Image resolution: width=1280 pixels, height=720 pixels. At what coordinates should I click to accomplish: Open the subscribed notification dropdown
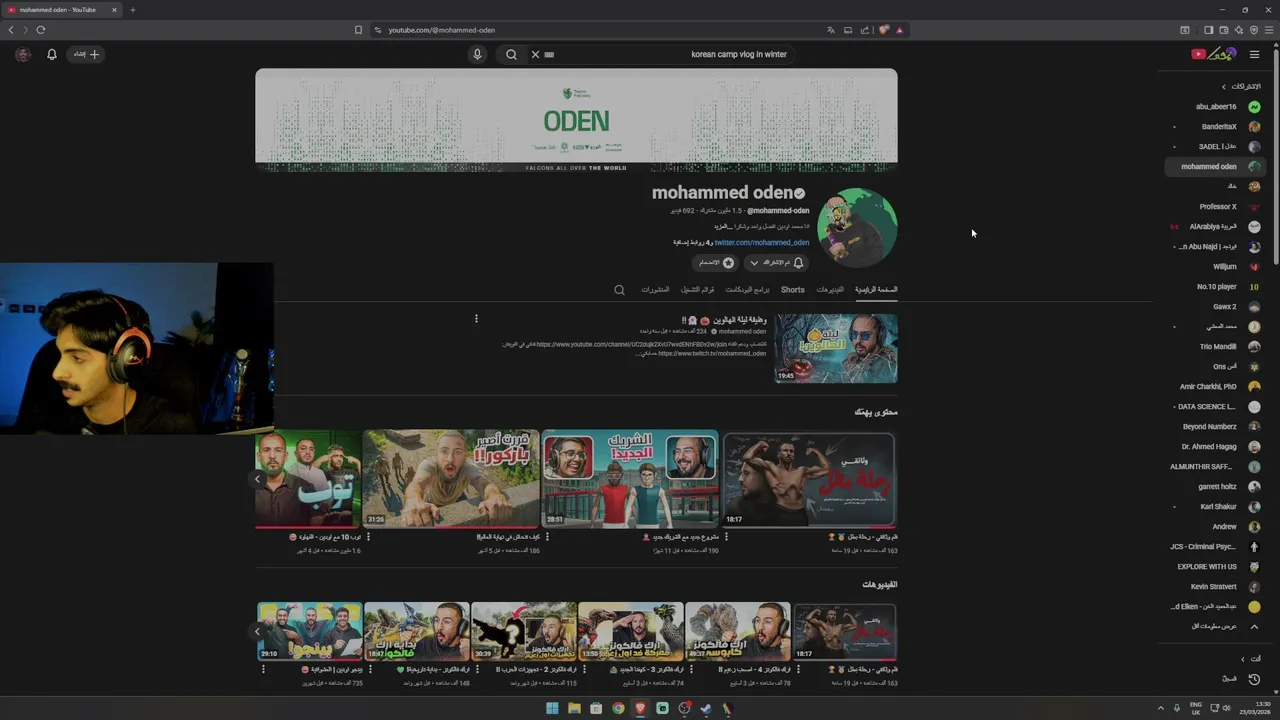point(777,262)
